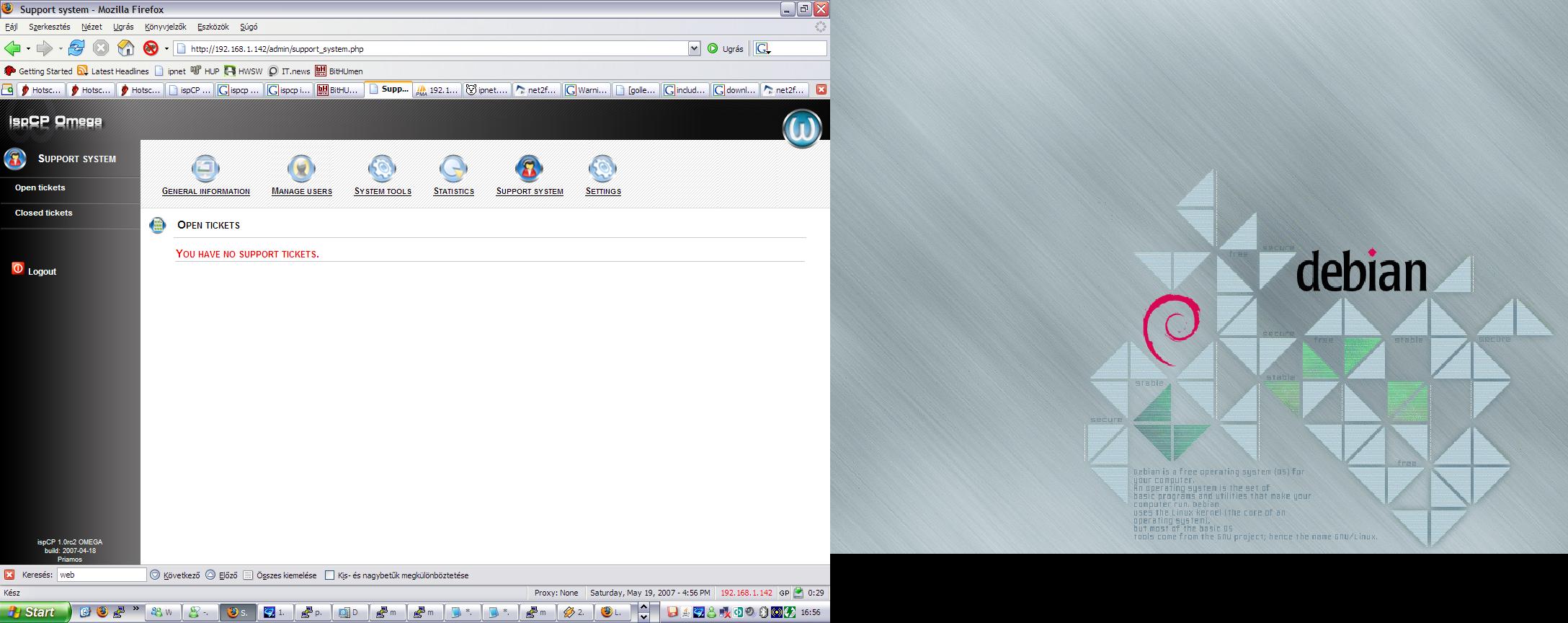Open the search engine selector dropdown
This screenshot has width=1568, height=623.
[x=764, y=49]
